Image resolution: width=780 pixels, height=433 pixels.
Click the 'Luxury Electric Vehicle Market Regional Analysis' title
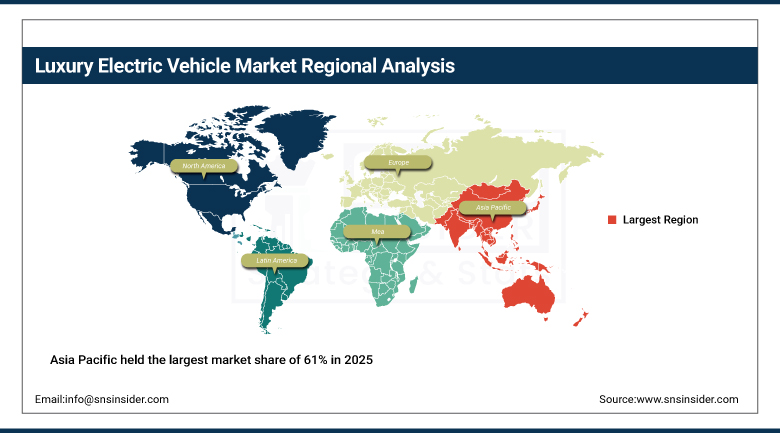click(x=244, y=66)
